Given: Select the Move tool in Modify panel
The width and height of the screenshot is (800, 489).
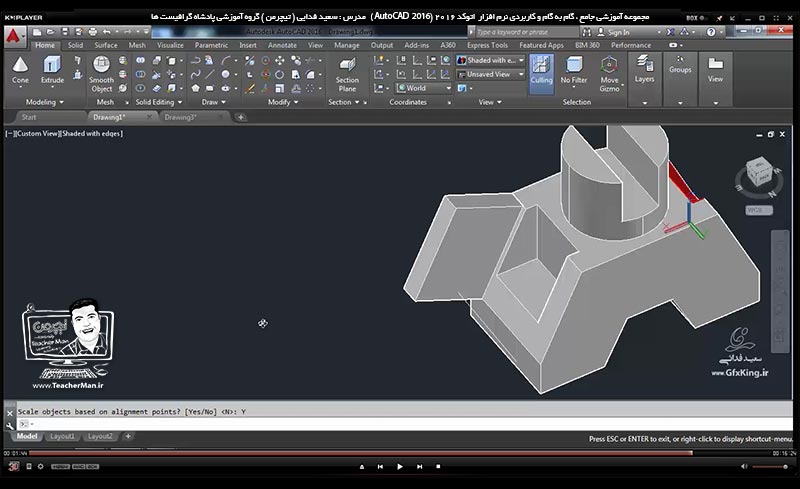Looking at the screenshot, I should (x=280, y=60).
